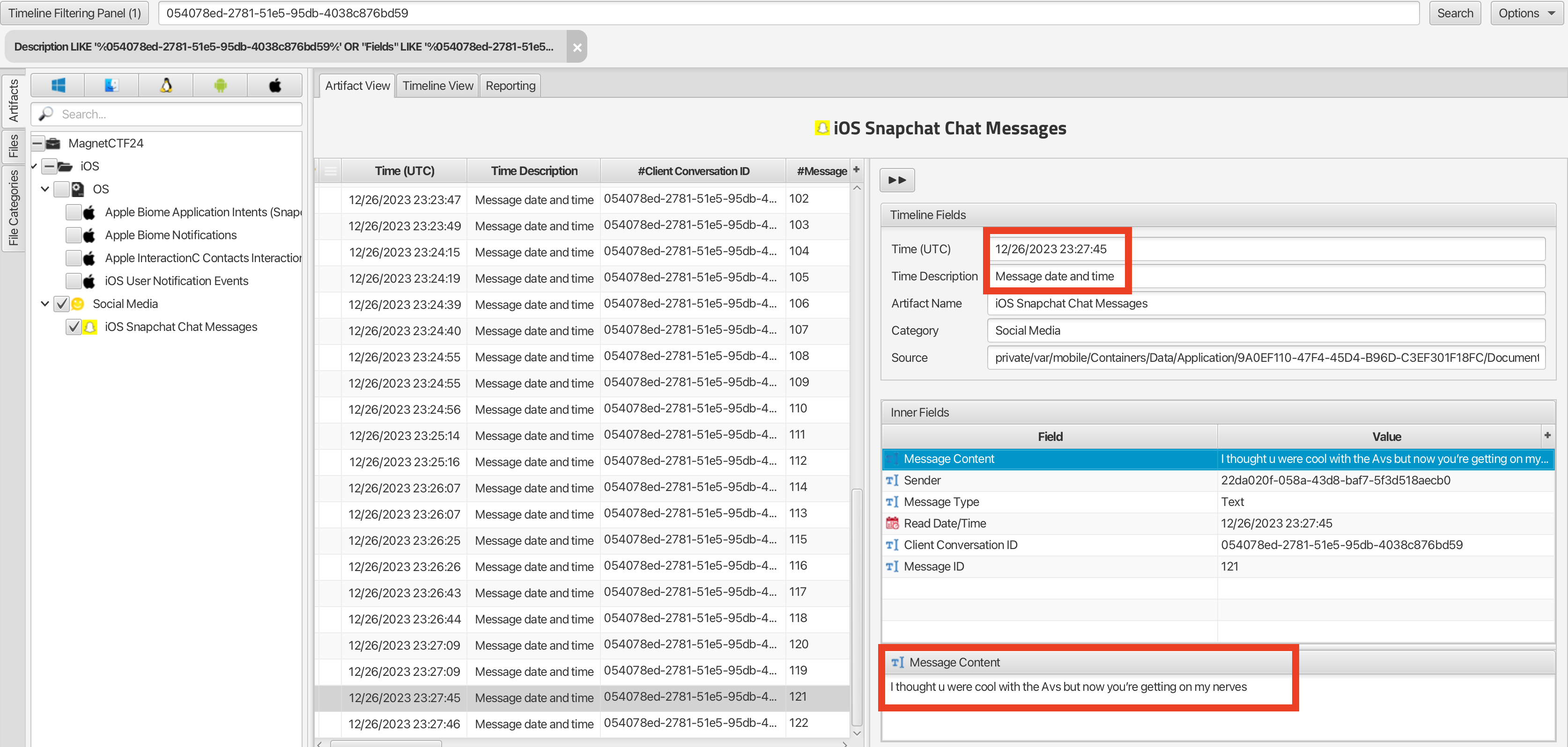Select the Windows platform filter icon
This screenshot has width=1568, height=747.
pos(58,86)
